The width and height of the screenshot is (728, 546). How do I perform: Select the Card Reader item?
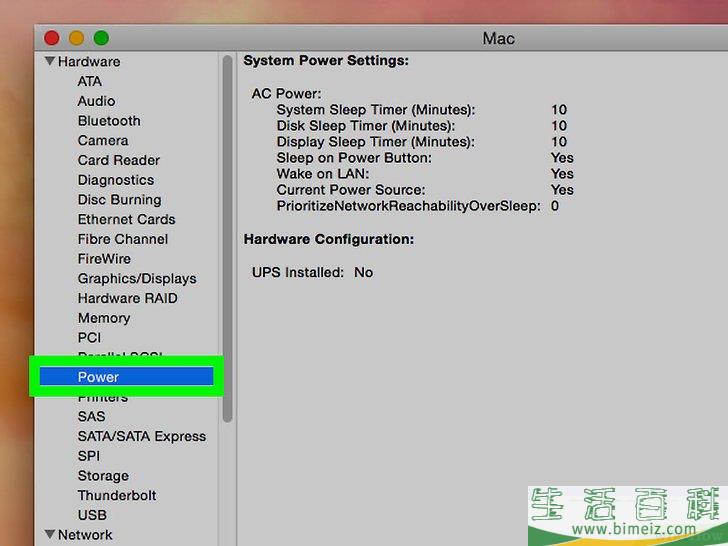[118, 160]
